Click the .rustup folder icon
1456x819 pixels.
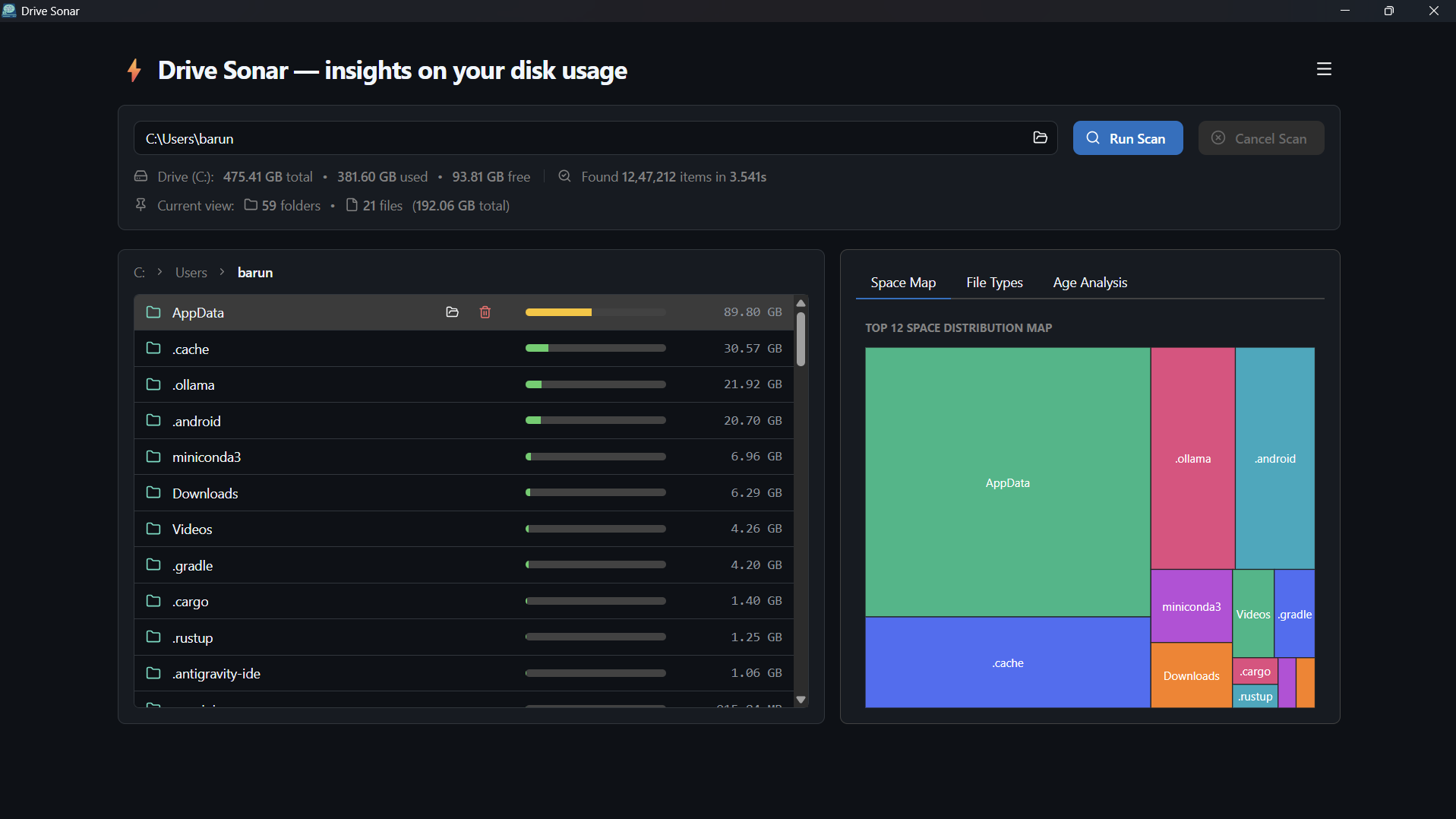pos(153,637)
